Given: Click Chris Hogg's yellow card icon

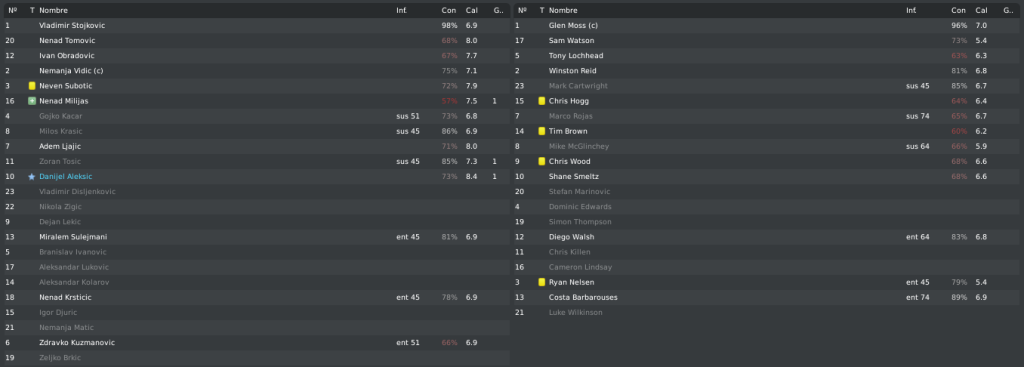Looking at the screenshot, I should tap(541, 101).
